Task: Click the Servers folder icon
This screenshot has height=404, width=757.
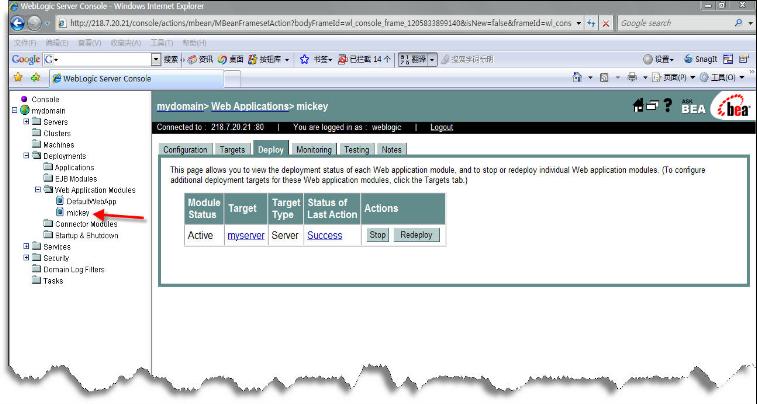Action: click(37, 122)
